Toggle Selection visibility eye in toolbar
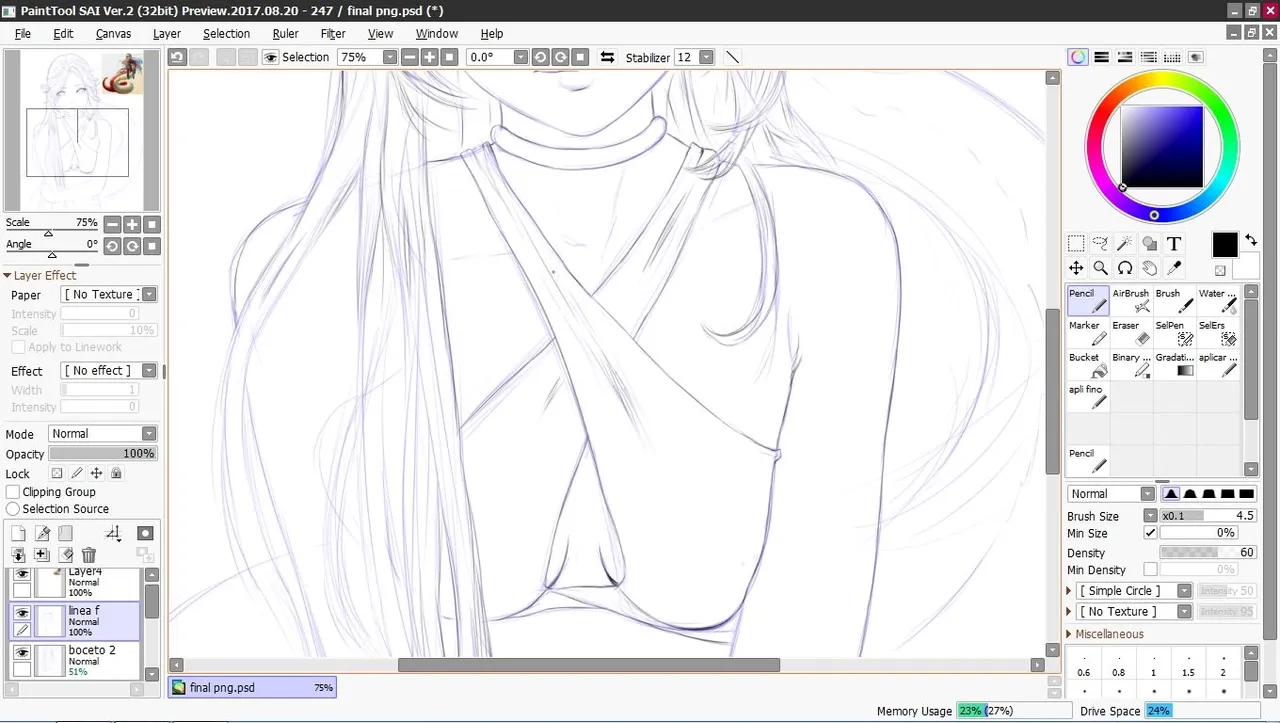The height and width of the screenshot is (723, 1280). [x=270, y=58]
